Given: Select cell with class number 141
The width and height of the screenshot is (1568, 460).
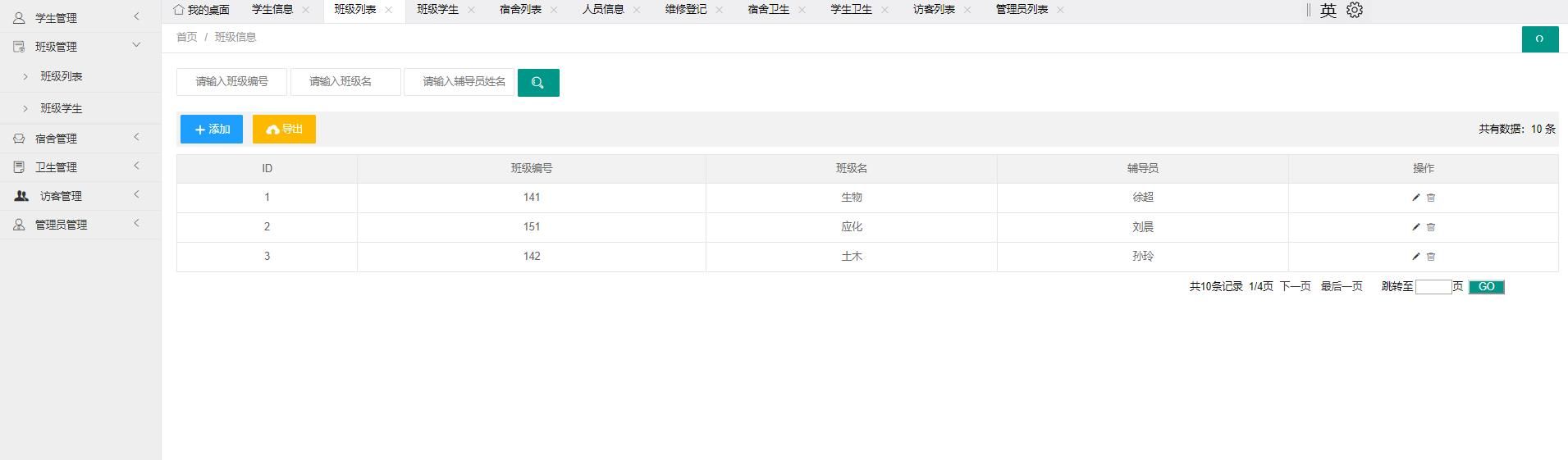Looking at the screenshot, I should [x=532, y=198].
